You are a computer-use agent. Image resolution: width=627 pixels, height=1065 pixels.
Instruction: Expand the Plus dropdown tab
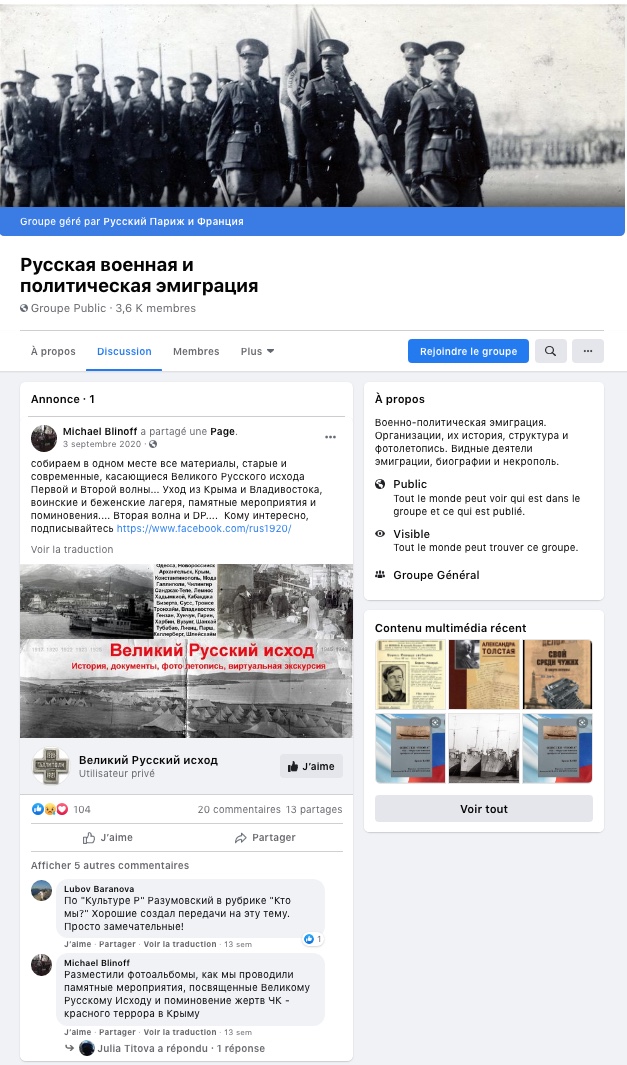click(257, 351)
